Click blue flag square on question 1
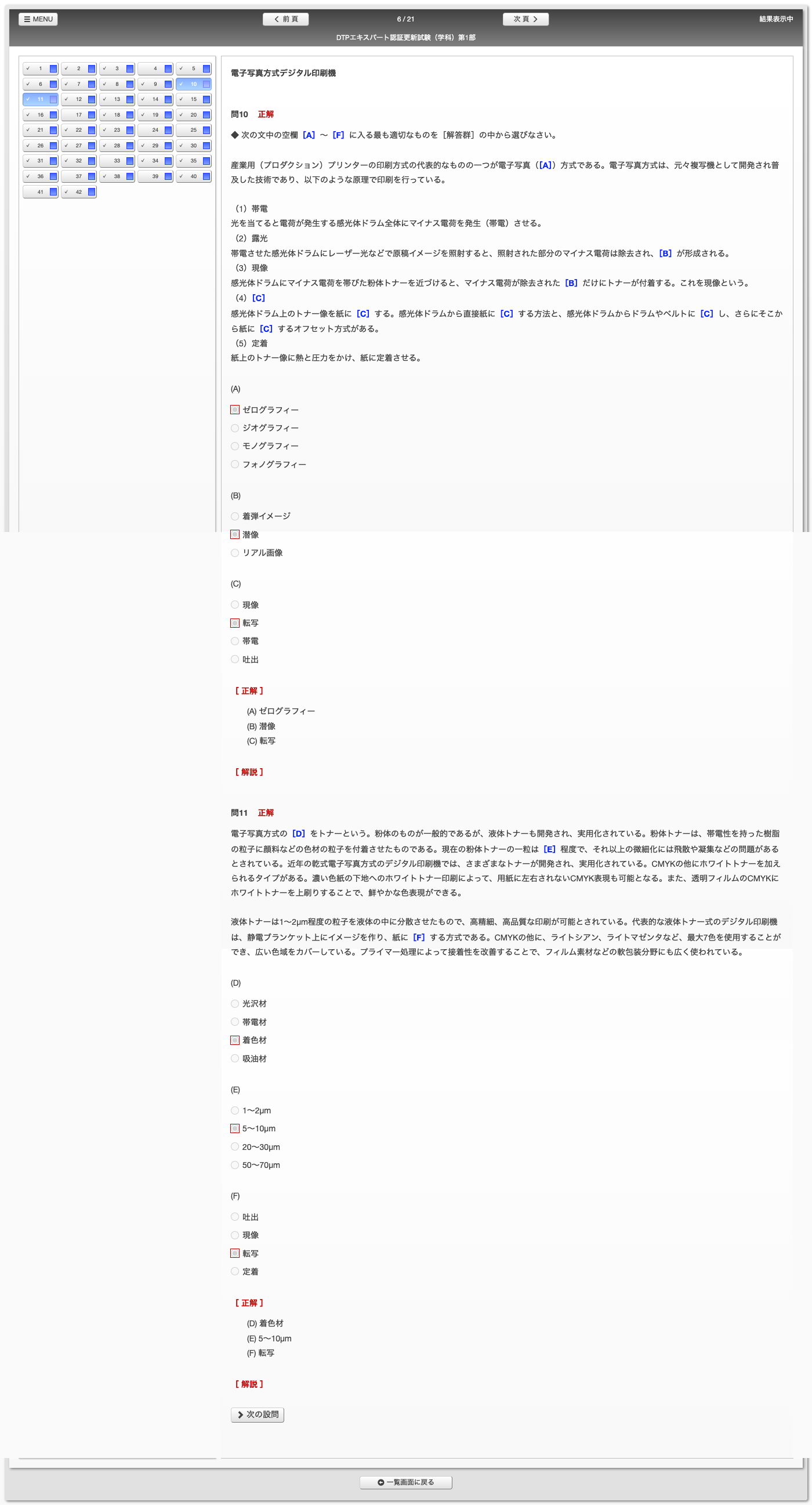 pos(53,69)
